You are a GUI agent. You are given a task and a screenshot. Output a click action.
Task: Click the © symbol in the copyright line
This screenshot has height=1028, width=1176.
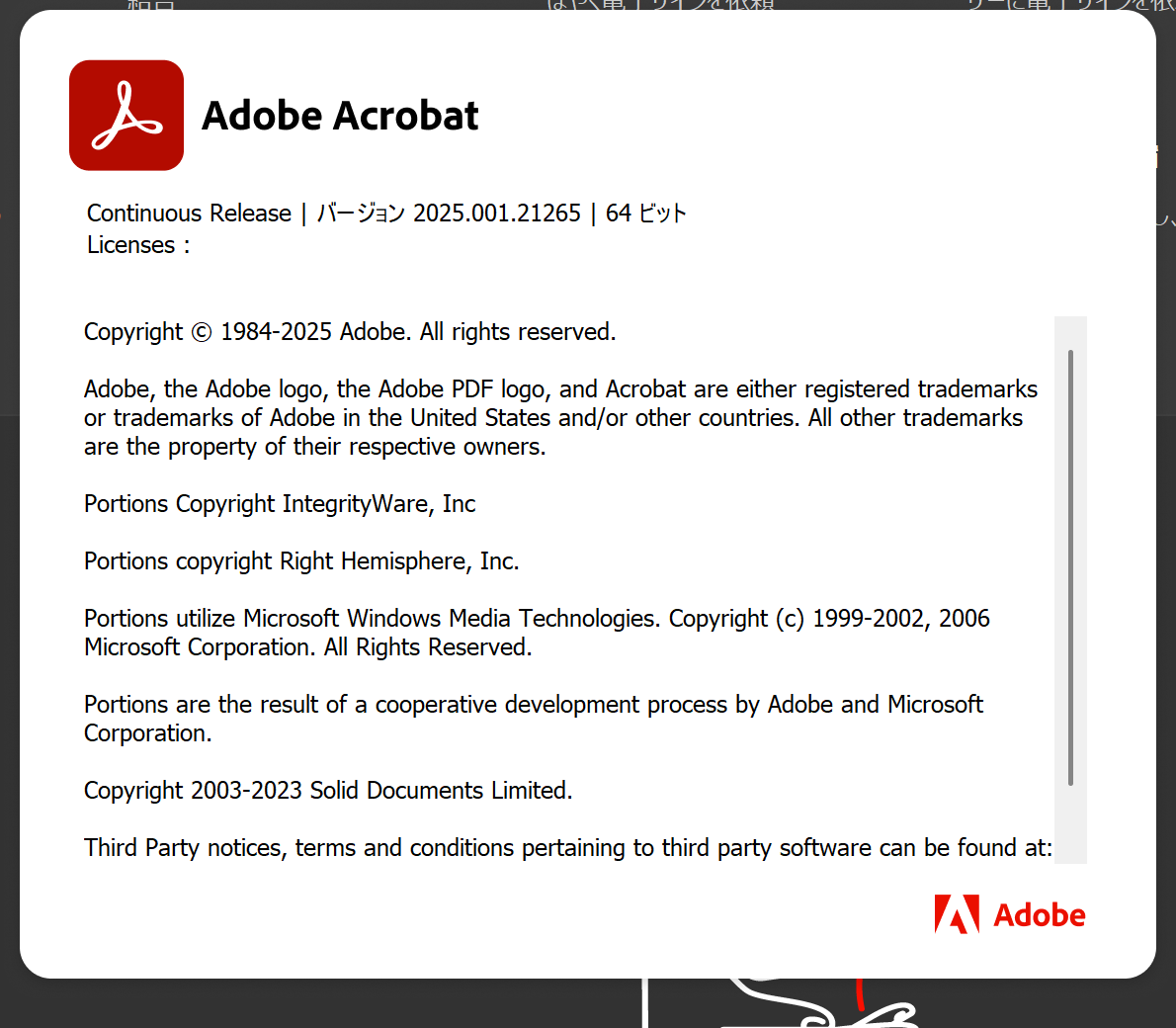(x=202, y=332)
